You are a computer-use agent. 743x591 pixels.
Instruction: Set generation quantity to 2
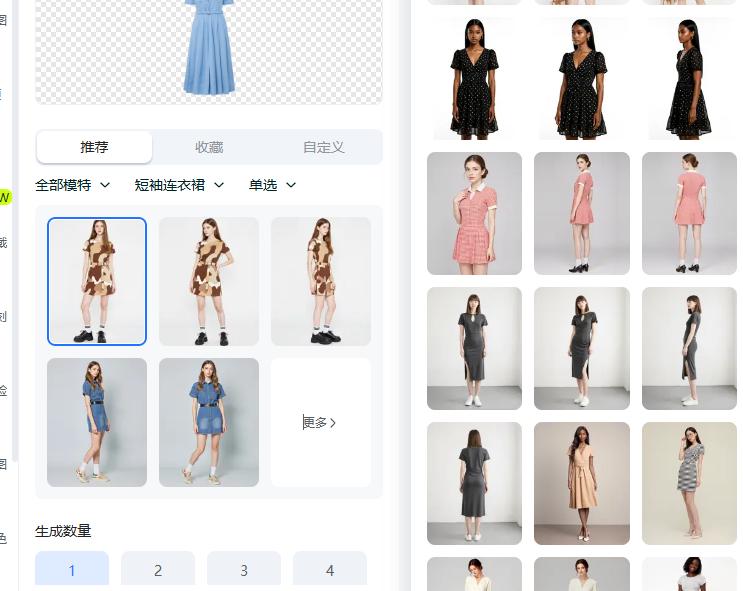click(158, 569)
